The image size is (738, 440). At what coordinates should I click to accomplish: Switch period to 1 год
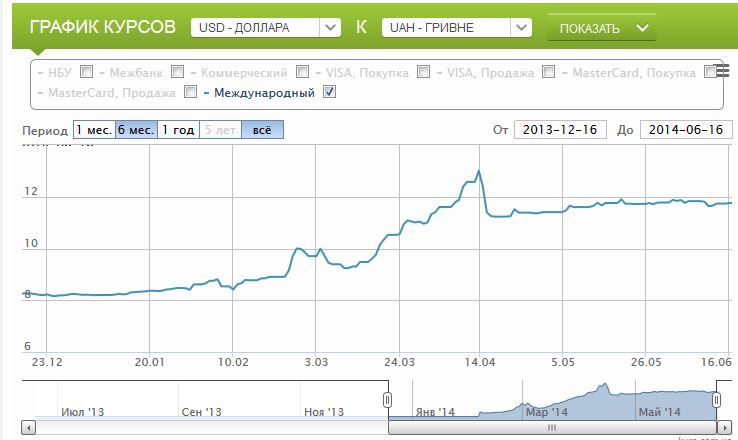(178, 130)
